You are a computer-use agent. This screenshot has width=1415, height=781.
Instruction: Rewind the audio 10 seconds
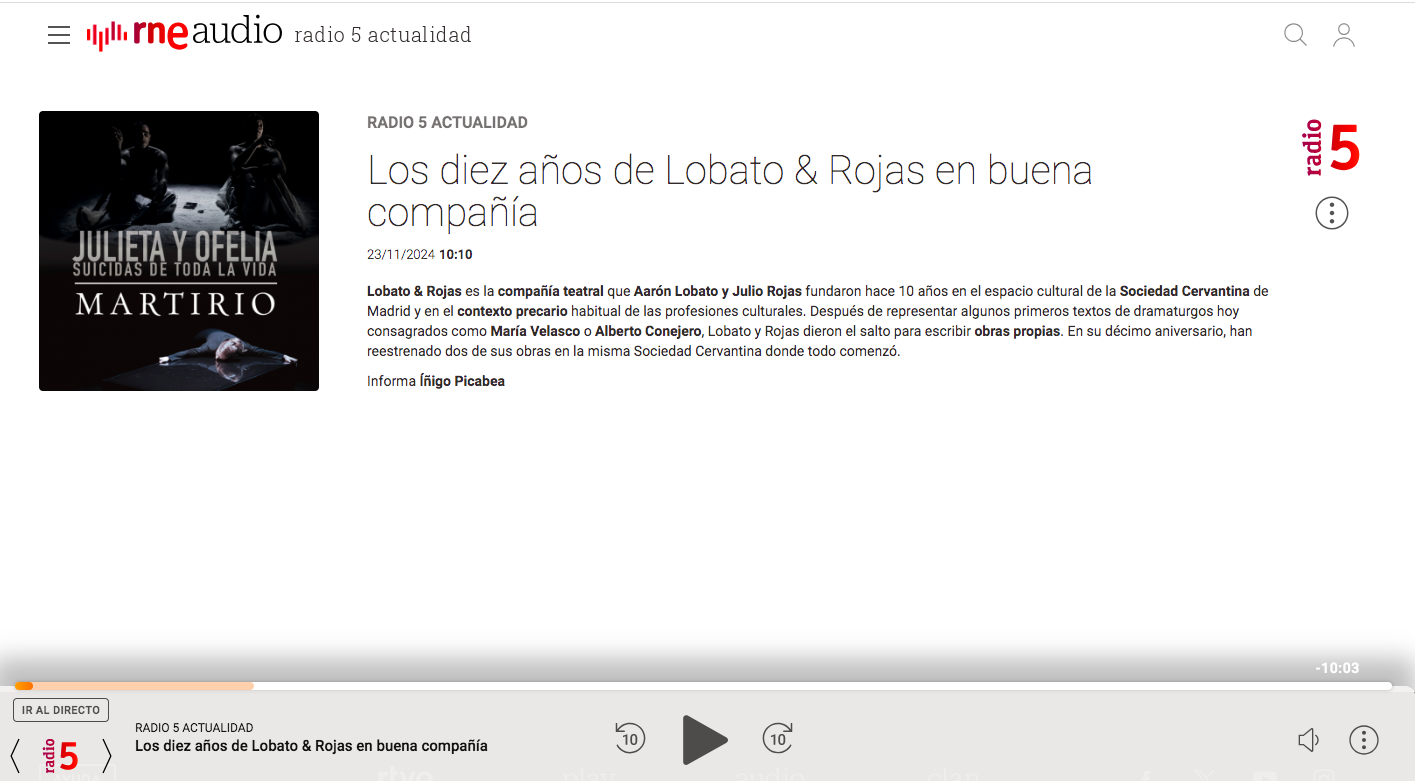pos(629,739)
